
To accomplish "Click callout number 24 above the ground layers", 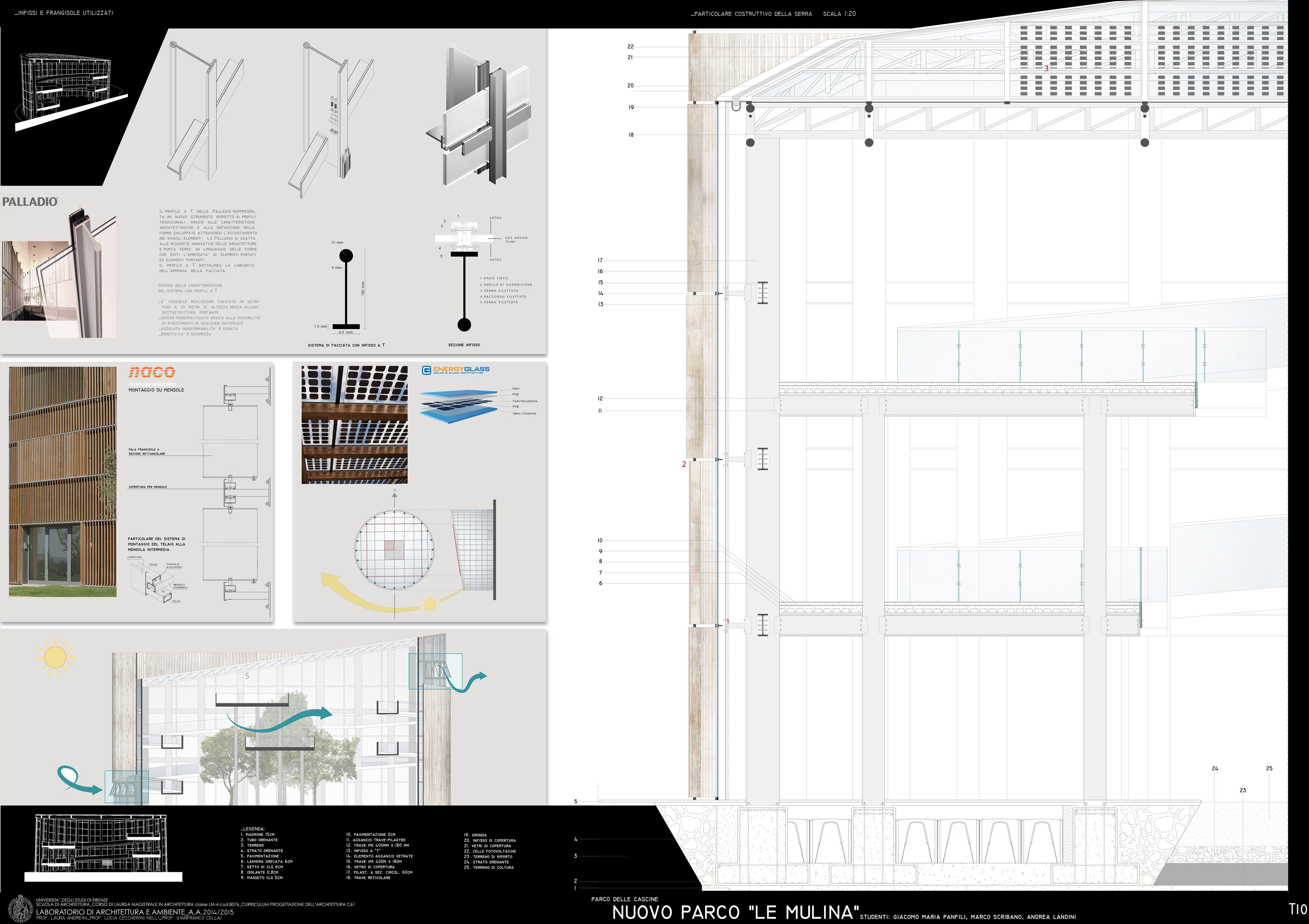I will (x=1215, y=768).
